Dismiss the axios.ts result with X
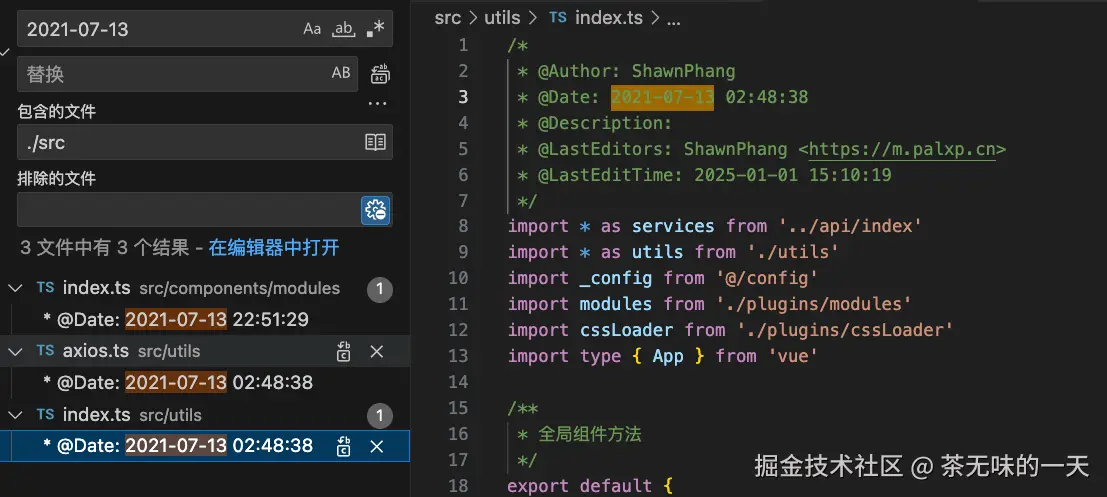Viewport: 1107px width, 497px height. pos(377,351)
